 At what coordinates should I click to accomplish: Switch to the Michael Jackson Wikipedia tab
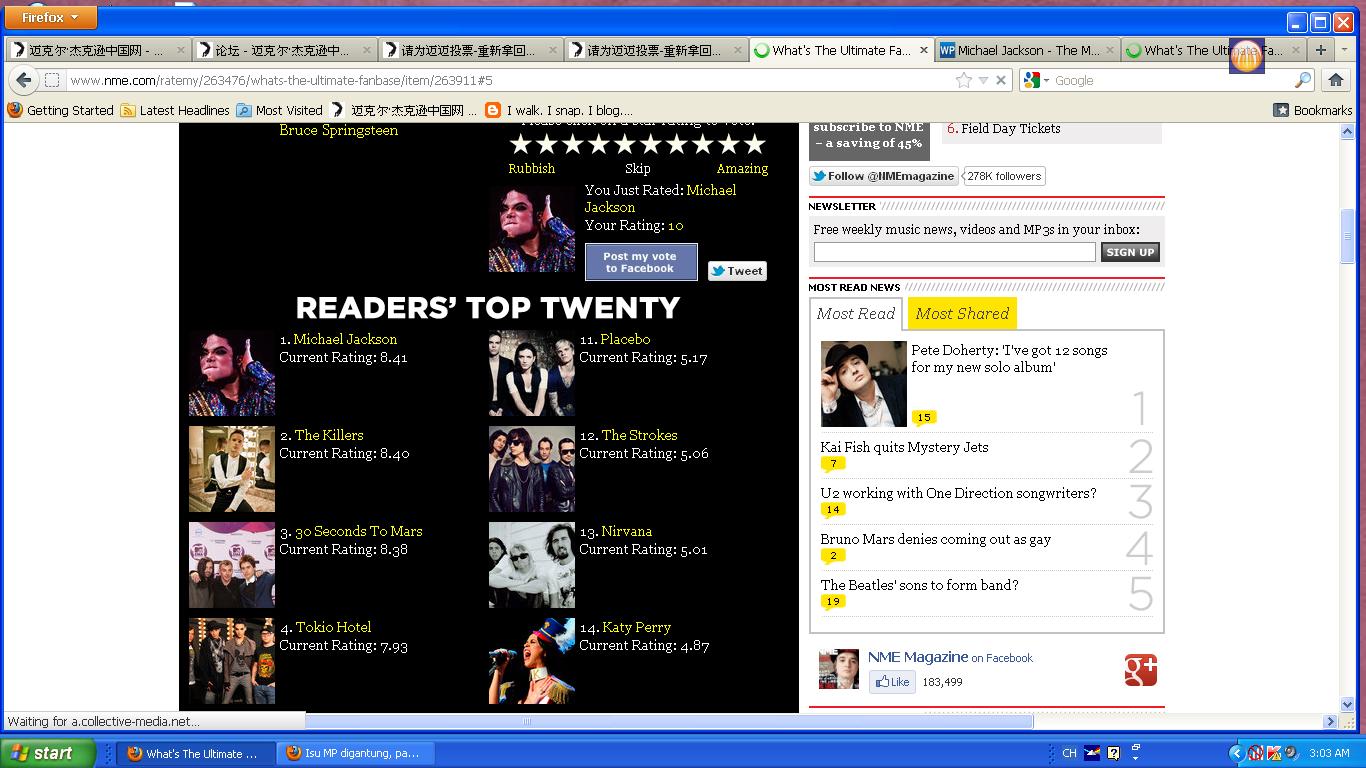point(1020,50)
